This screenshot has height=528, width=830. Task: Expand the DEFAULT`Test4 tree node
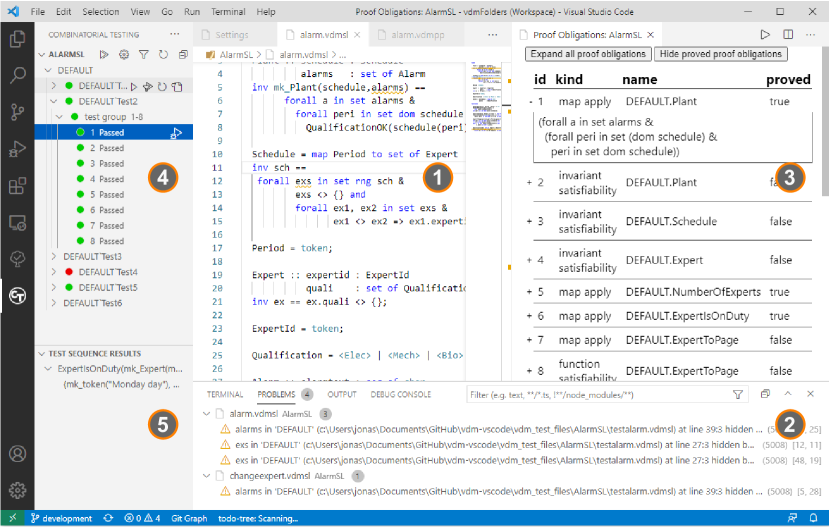tap(54, 272)
